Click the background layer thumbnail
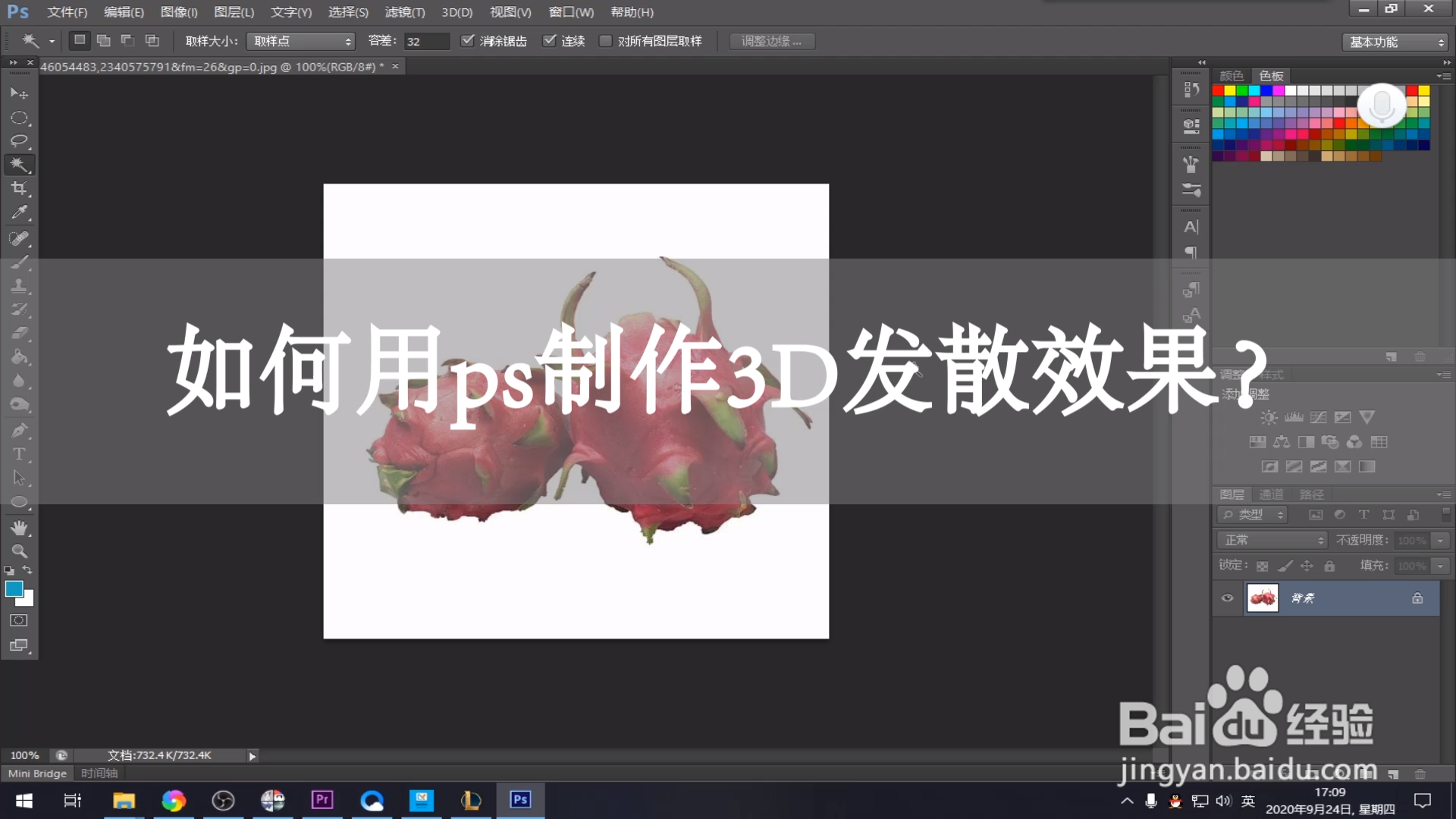Image resolution: width=1456 pixels, height=819 pixels. click(1263, 598)
